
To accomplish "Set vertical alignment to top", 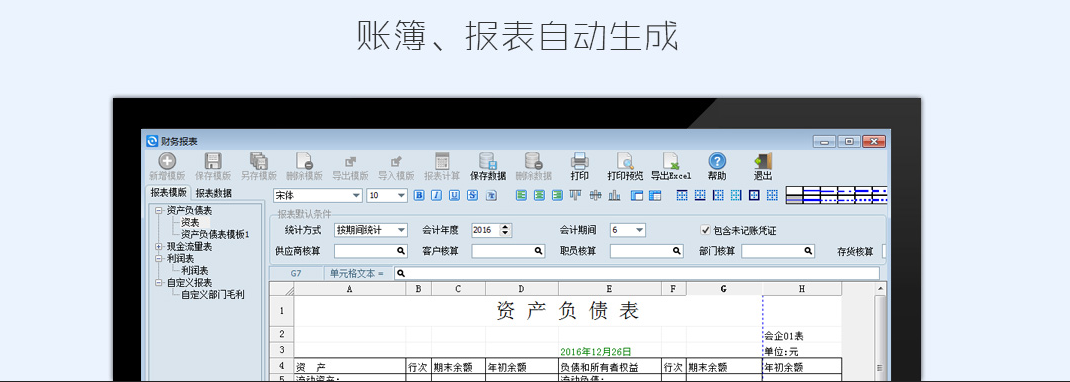I will tap(576, 195).
